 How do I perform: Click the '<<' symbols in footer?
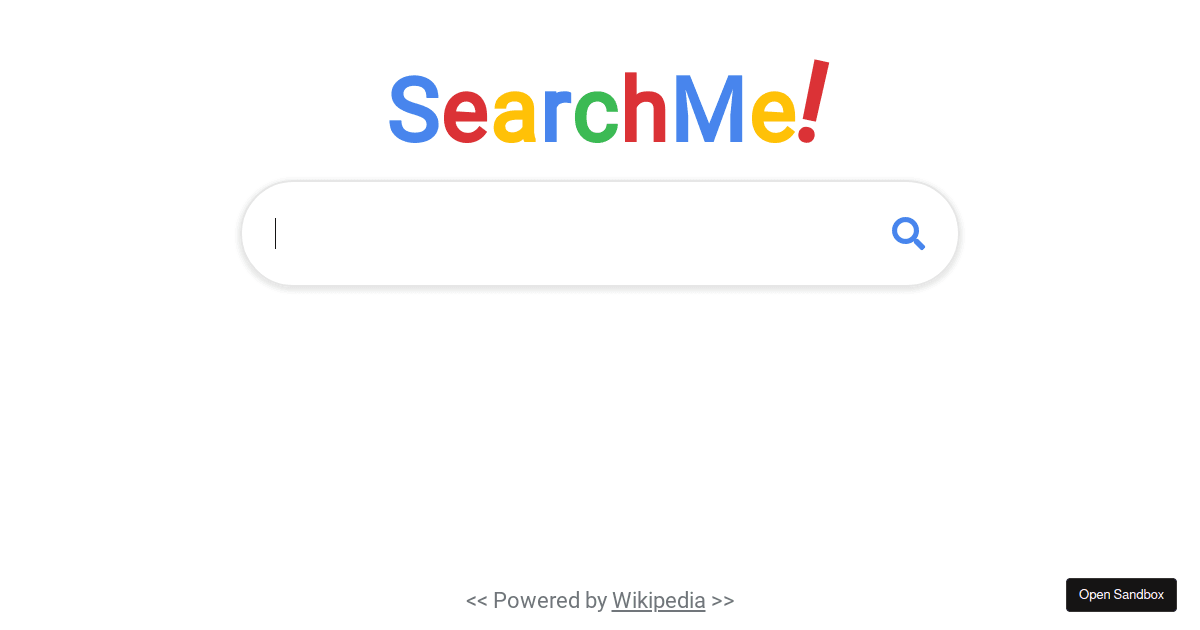[477, 601]
